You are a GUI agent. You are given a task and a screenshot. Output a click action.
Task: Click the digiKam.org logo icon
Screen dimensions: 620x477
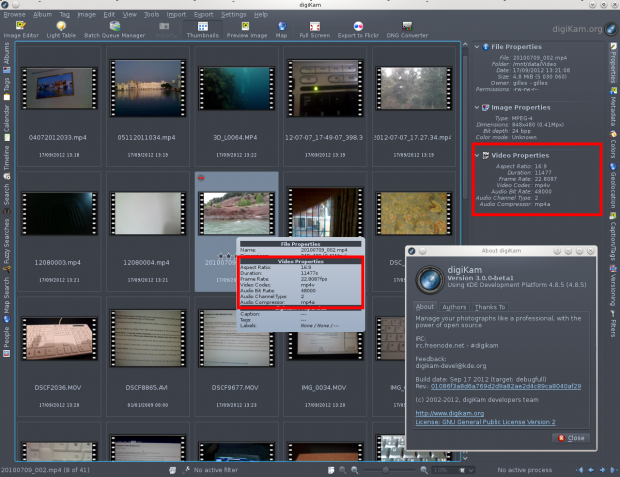point(611,29)
